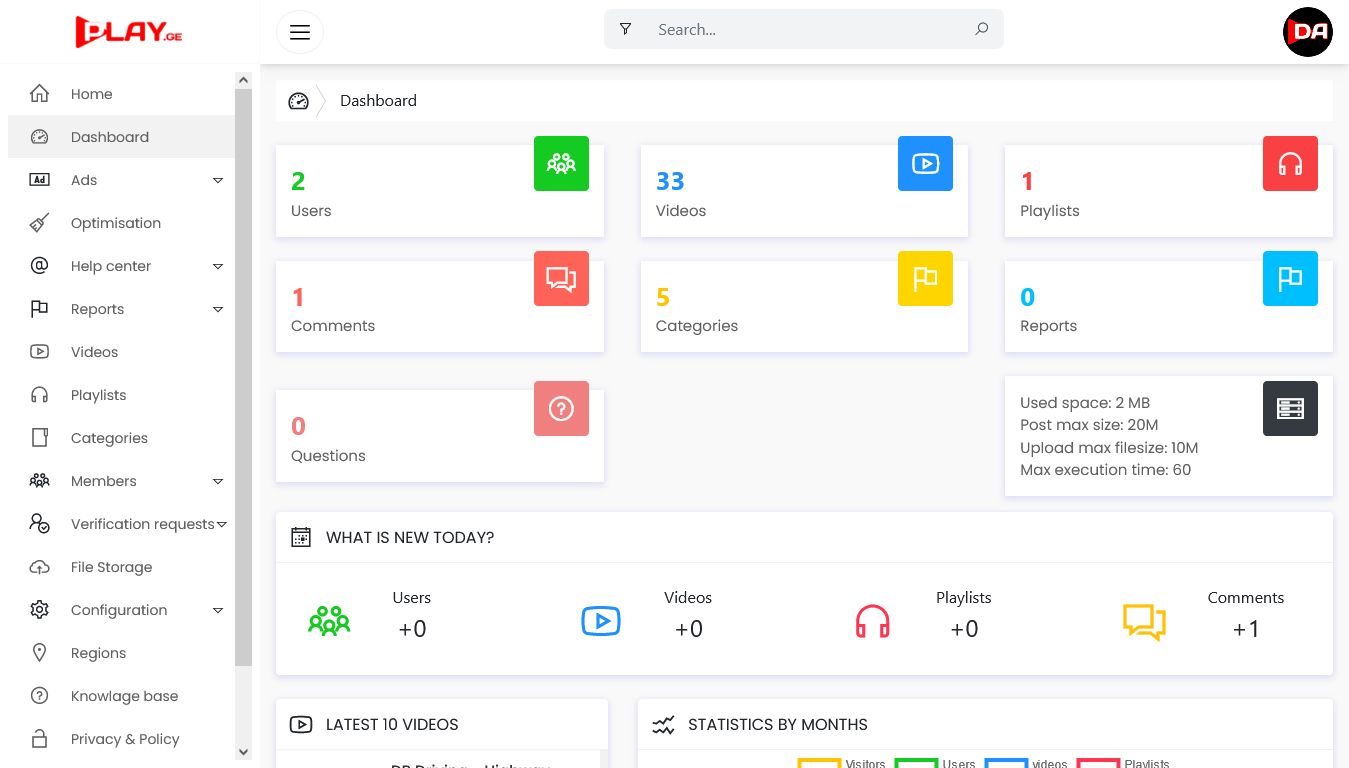Click into the Search input field

coord(810,30)
